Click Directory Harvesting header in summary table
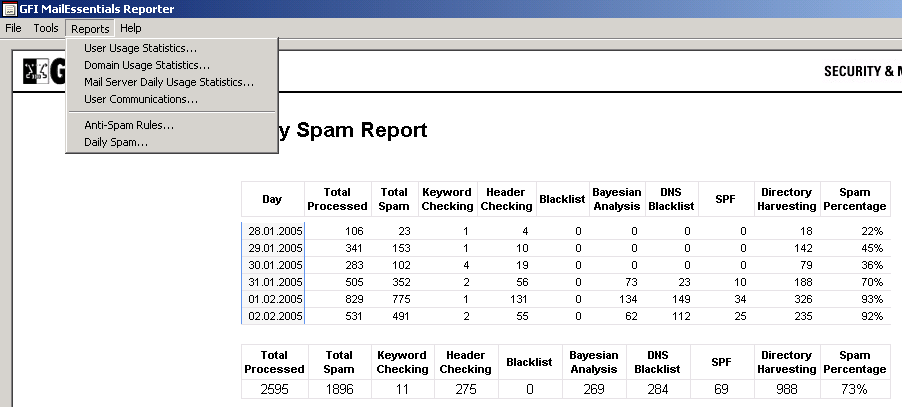 786,362
